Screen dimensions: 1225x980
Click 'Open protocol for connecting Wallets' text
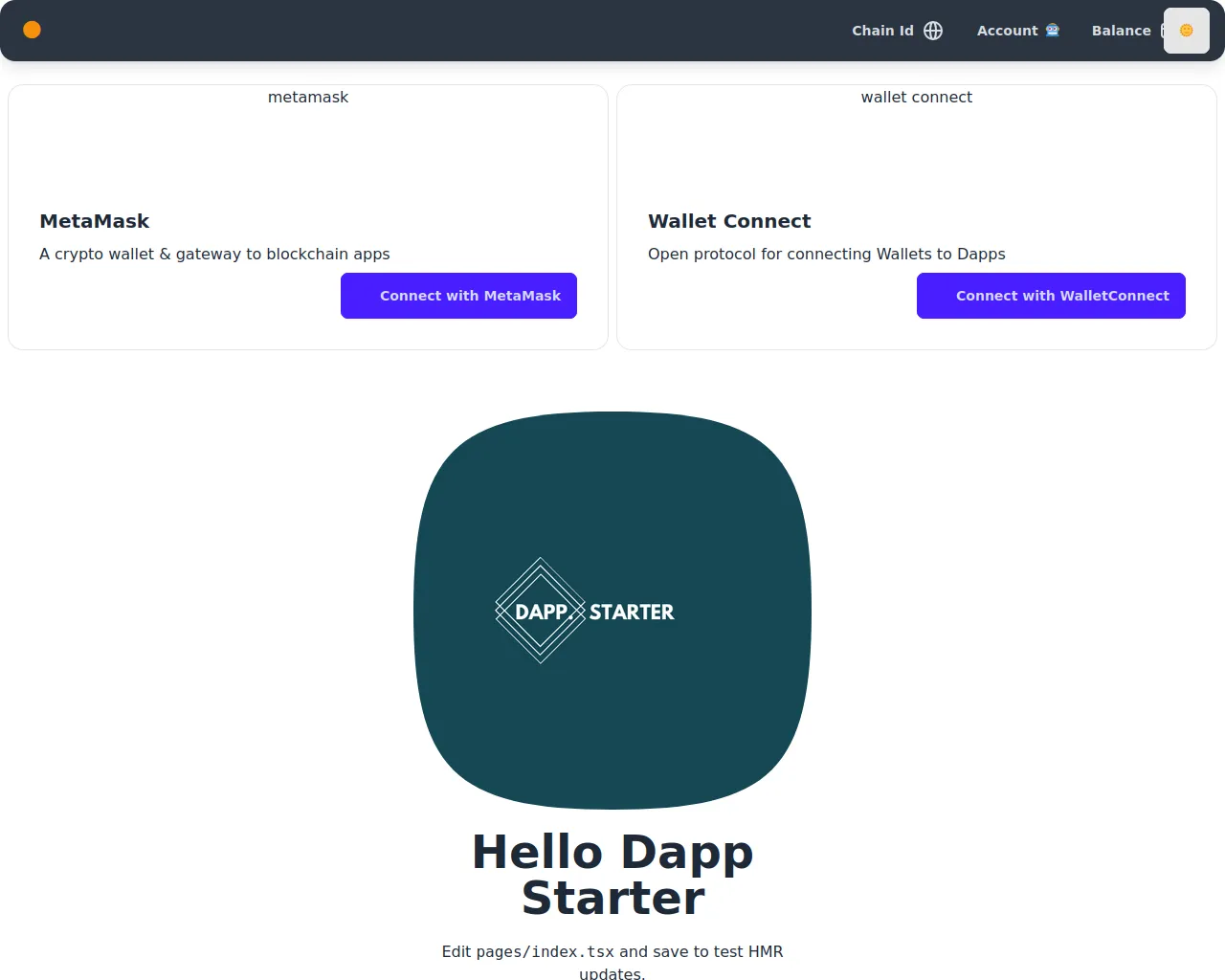(x=827, y=254)
